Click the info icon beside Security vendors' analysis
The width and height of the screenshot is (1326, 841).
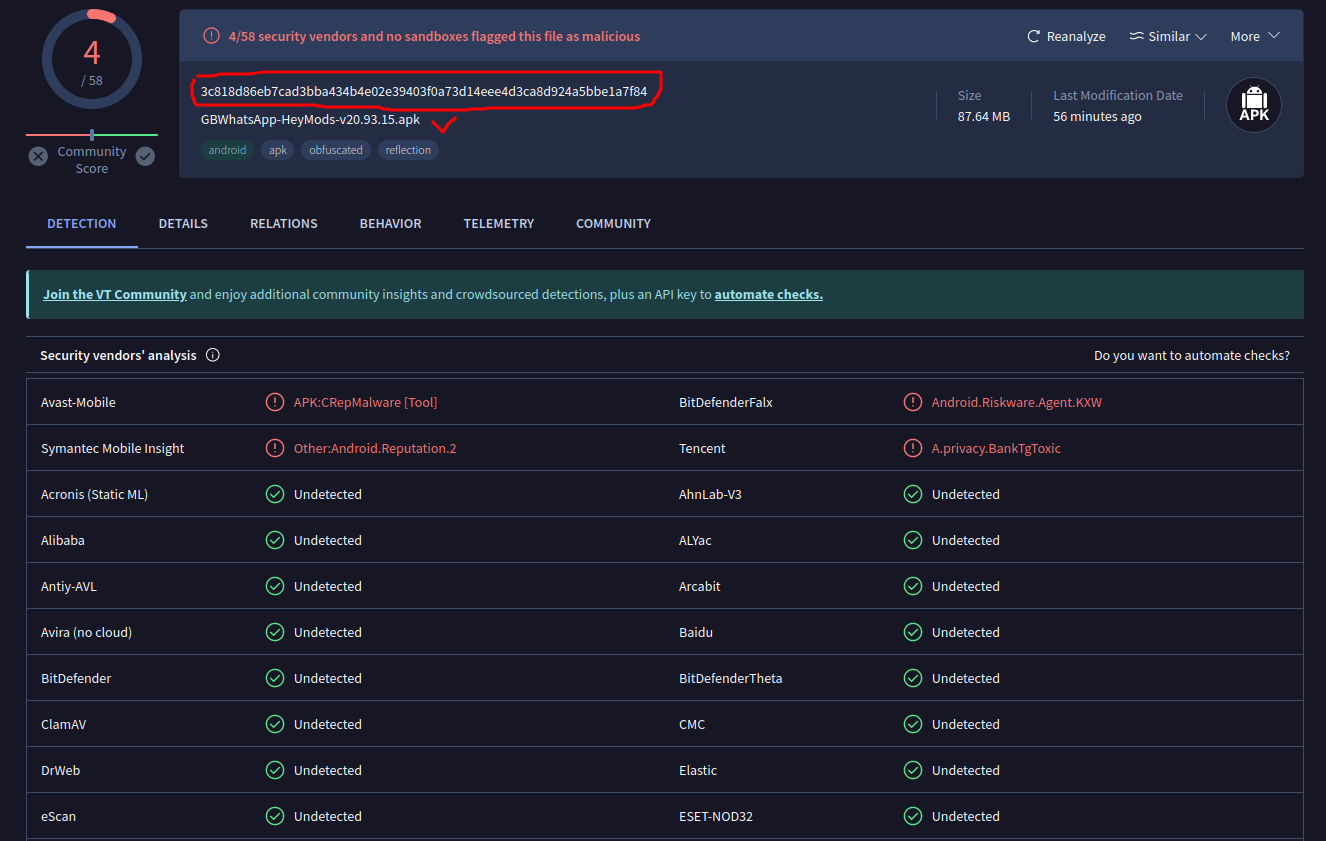pos(213,355)
